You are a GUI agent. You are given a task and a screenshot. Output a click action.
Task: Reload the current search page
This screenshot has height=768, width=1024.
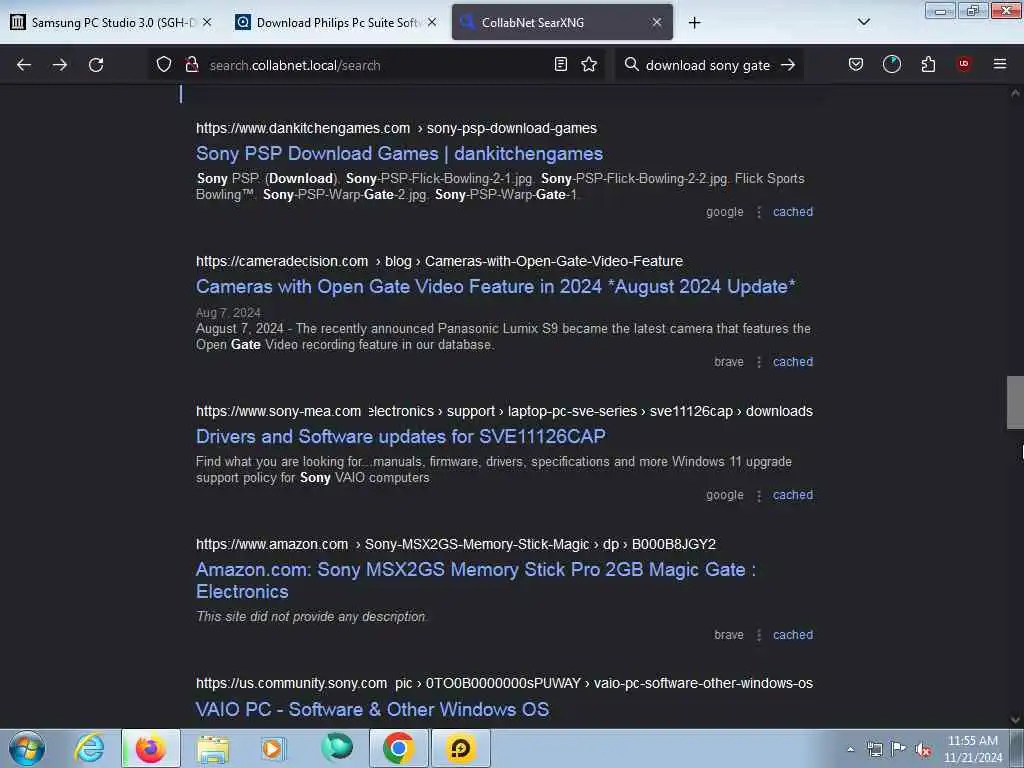pos(96,65)
